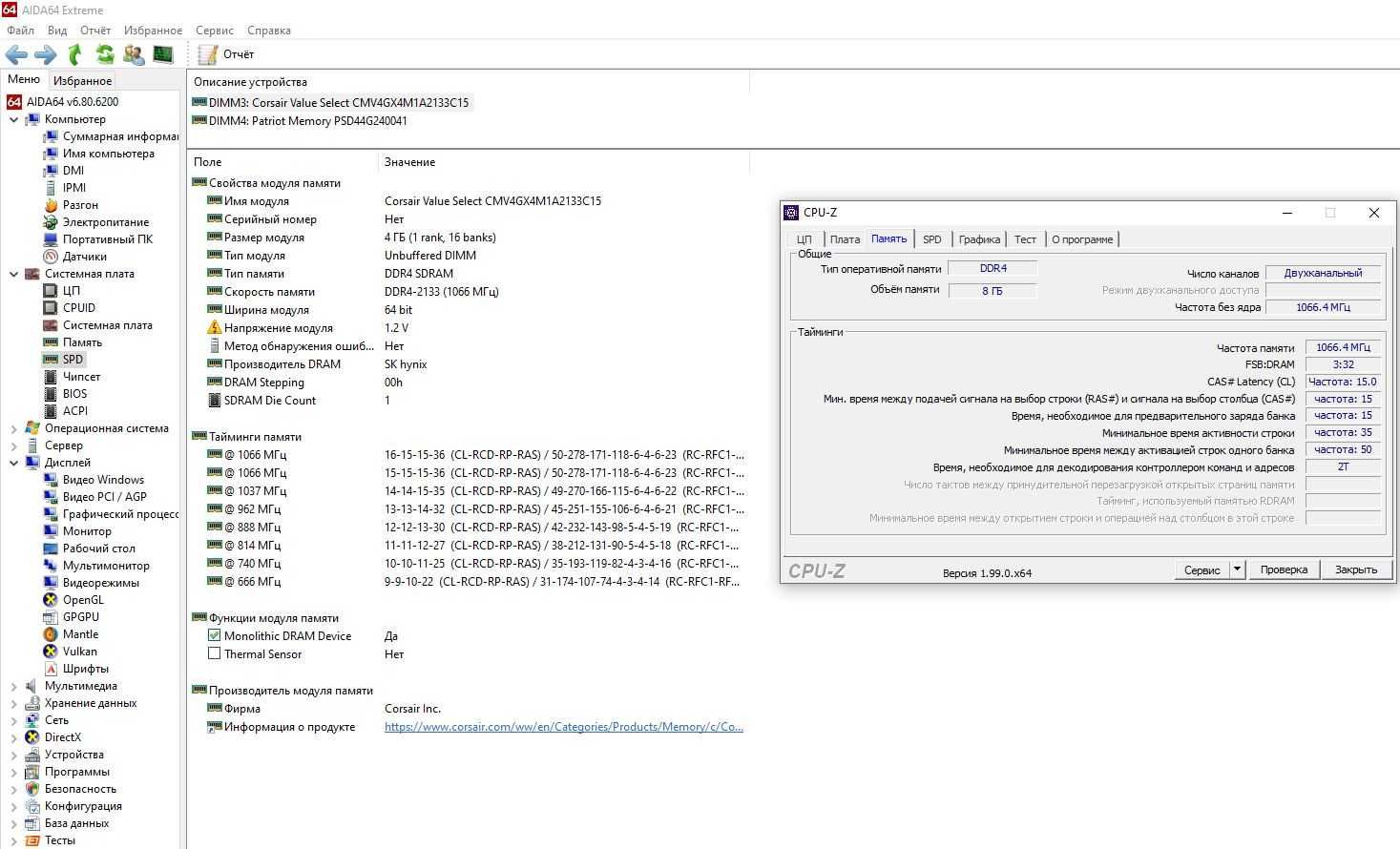The height and width of the screenshot is (849, 1400).
Task: Click the Поле column header
Action: 283,162
